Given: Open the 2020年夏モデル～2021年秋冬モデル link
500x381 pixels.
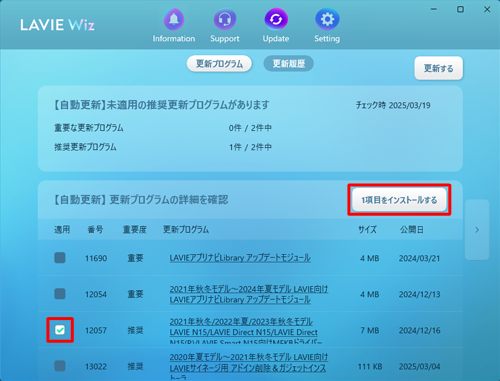Looking at the screenshot, I should coord(249,367).
